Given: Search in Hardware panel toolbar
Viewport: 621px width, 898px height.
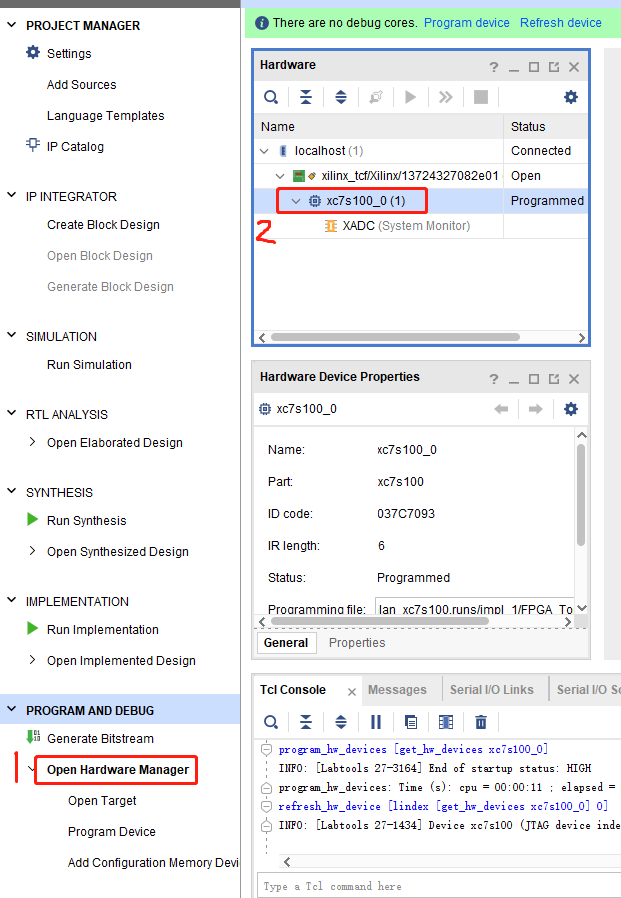Looking at the screenshot, I should [271, 97].
